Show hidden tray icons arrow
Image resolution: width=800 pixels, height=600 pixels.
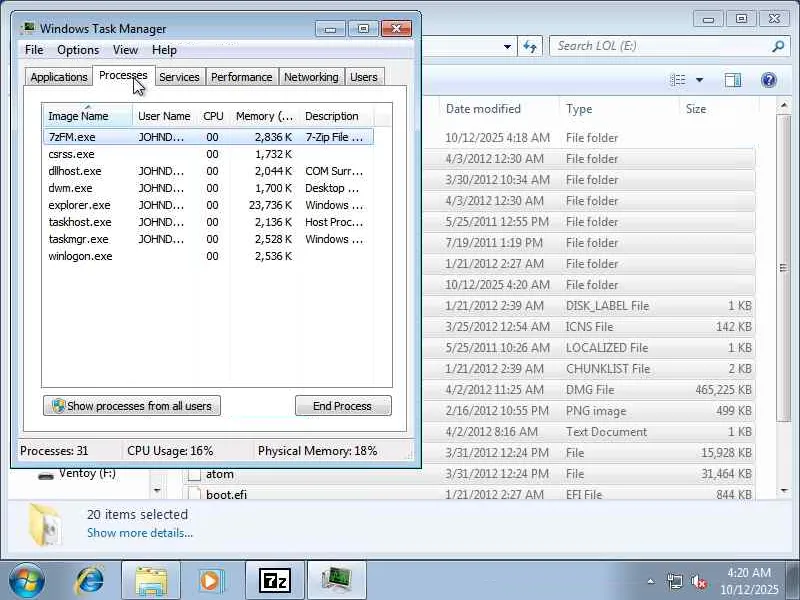pos(651,581)
